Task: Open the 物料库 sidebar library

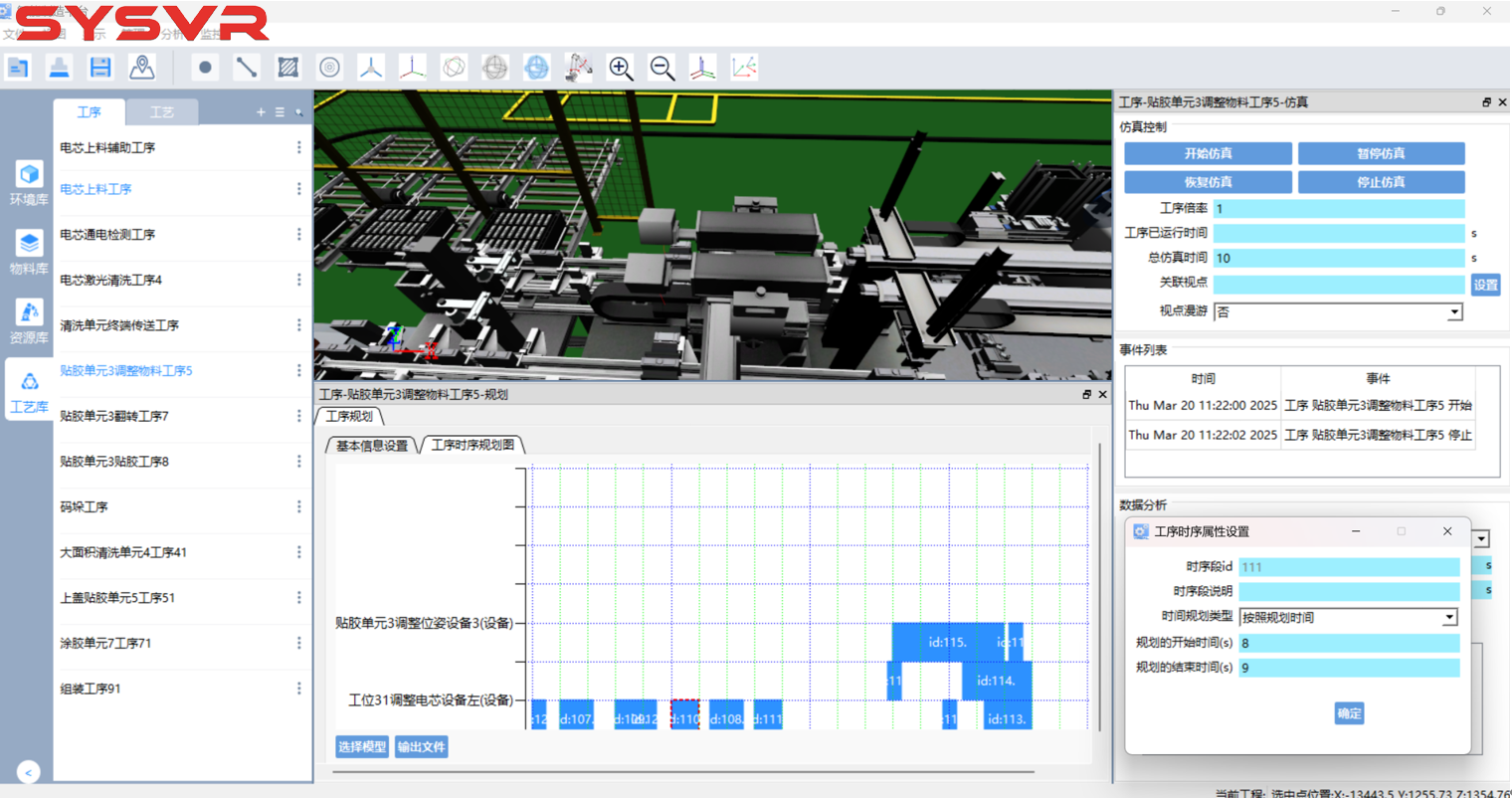Action: tap(29, 253)
